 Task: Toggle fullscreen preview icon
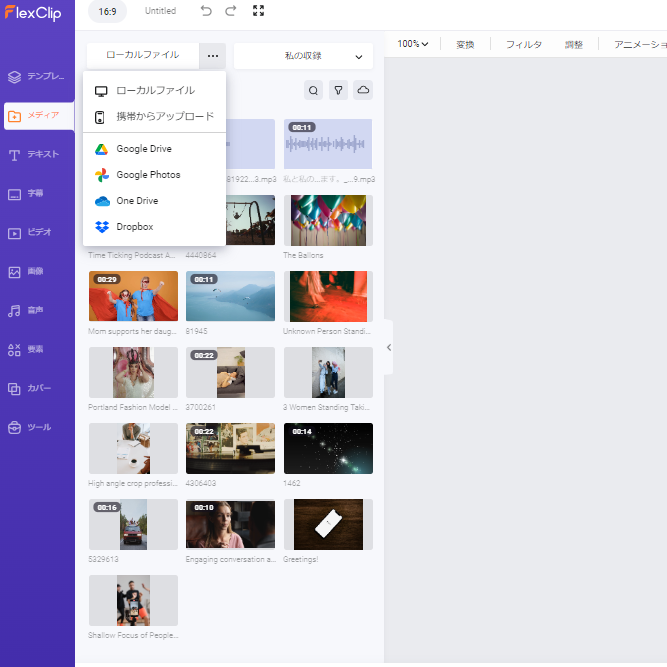[x=259, y=11]
